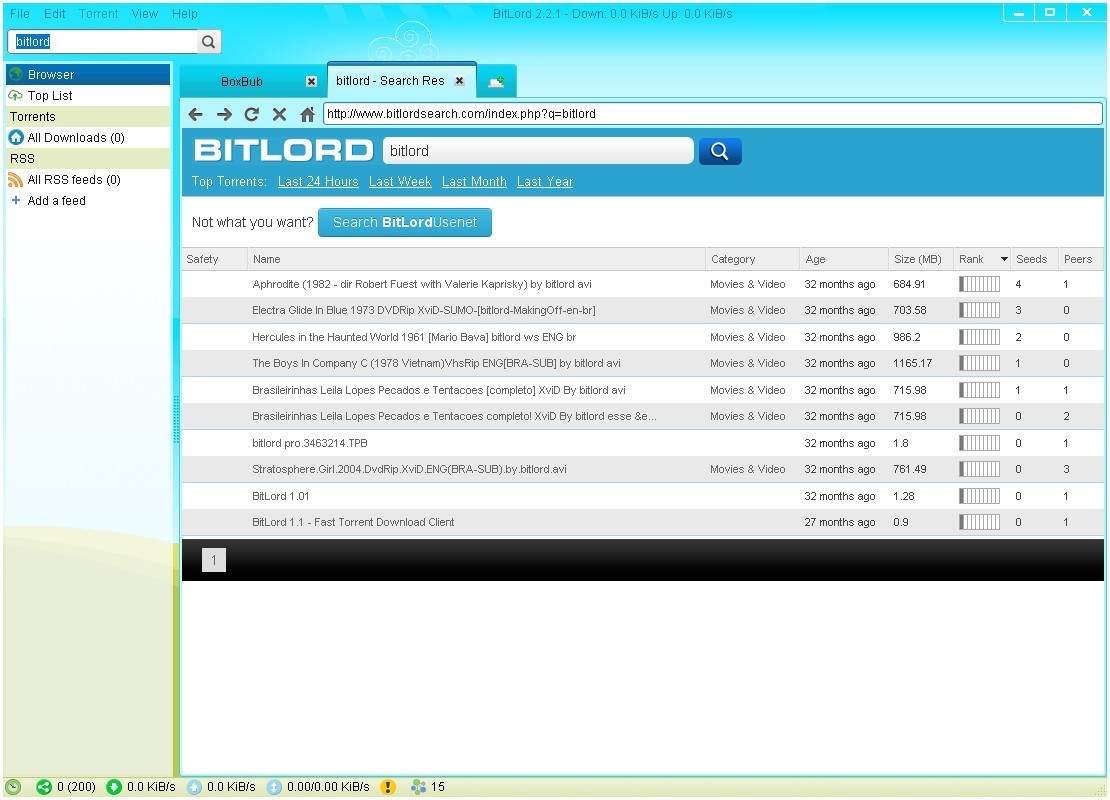Image resolution: width=1110 pixels, height=800 pixels.
Task: Open a new tab with plus icon
Action: (496, 82)
